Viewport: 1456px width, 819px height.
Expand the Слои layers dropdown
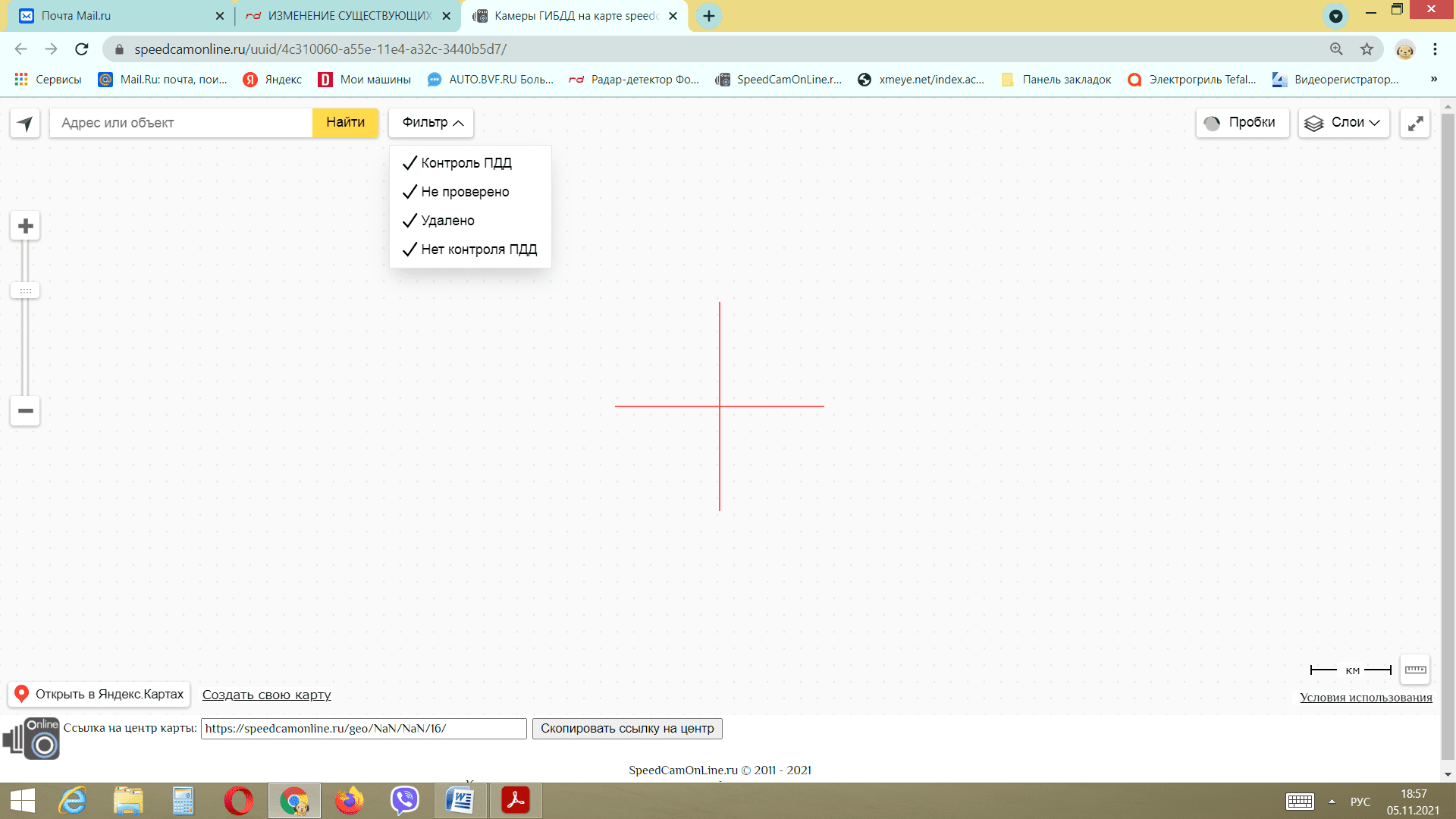(x=1344, y=123)
